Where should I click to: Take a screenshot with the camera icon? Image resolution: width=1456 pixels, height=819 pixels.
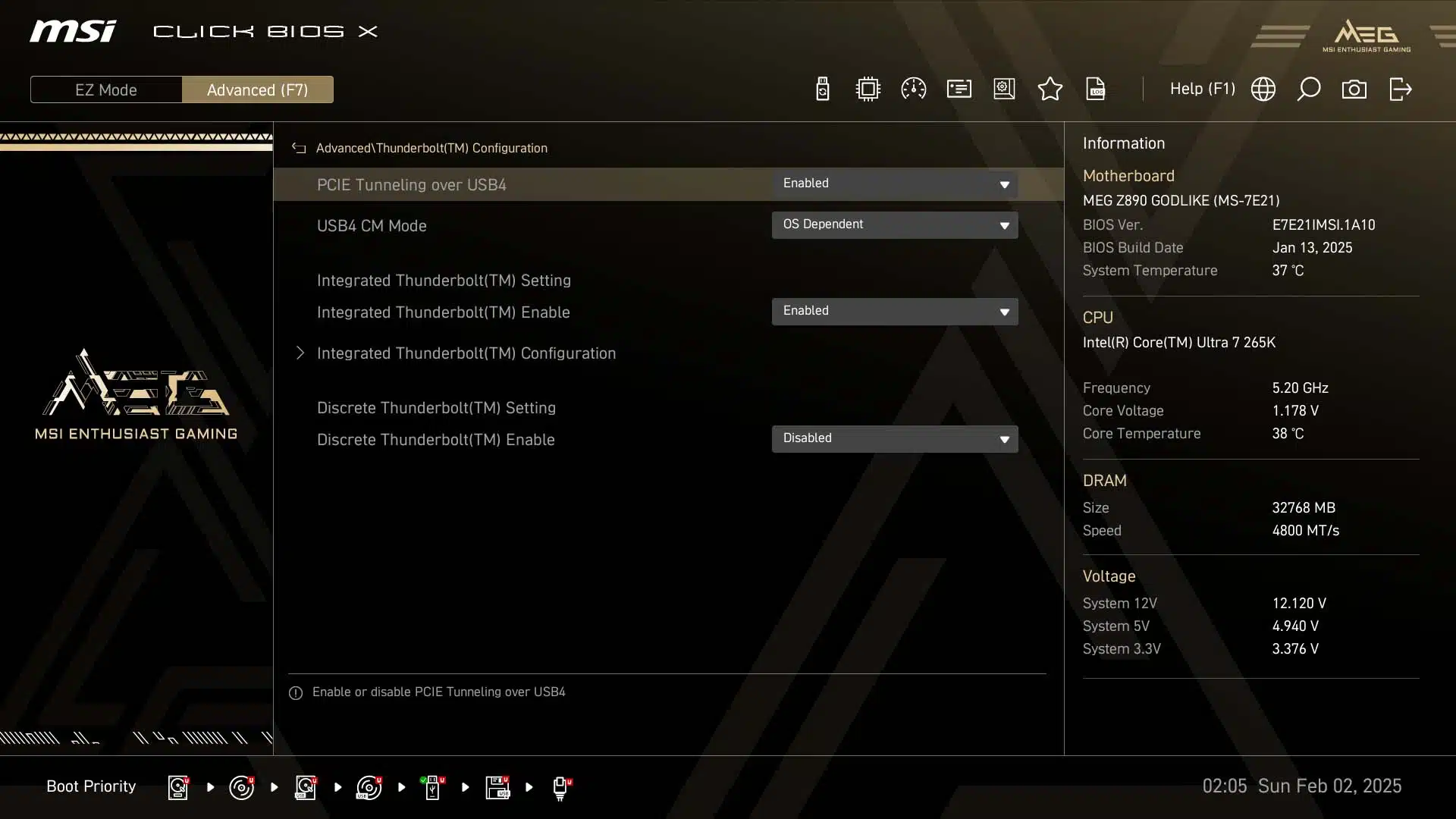1354,89
